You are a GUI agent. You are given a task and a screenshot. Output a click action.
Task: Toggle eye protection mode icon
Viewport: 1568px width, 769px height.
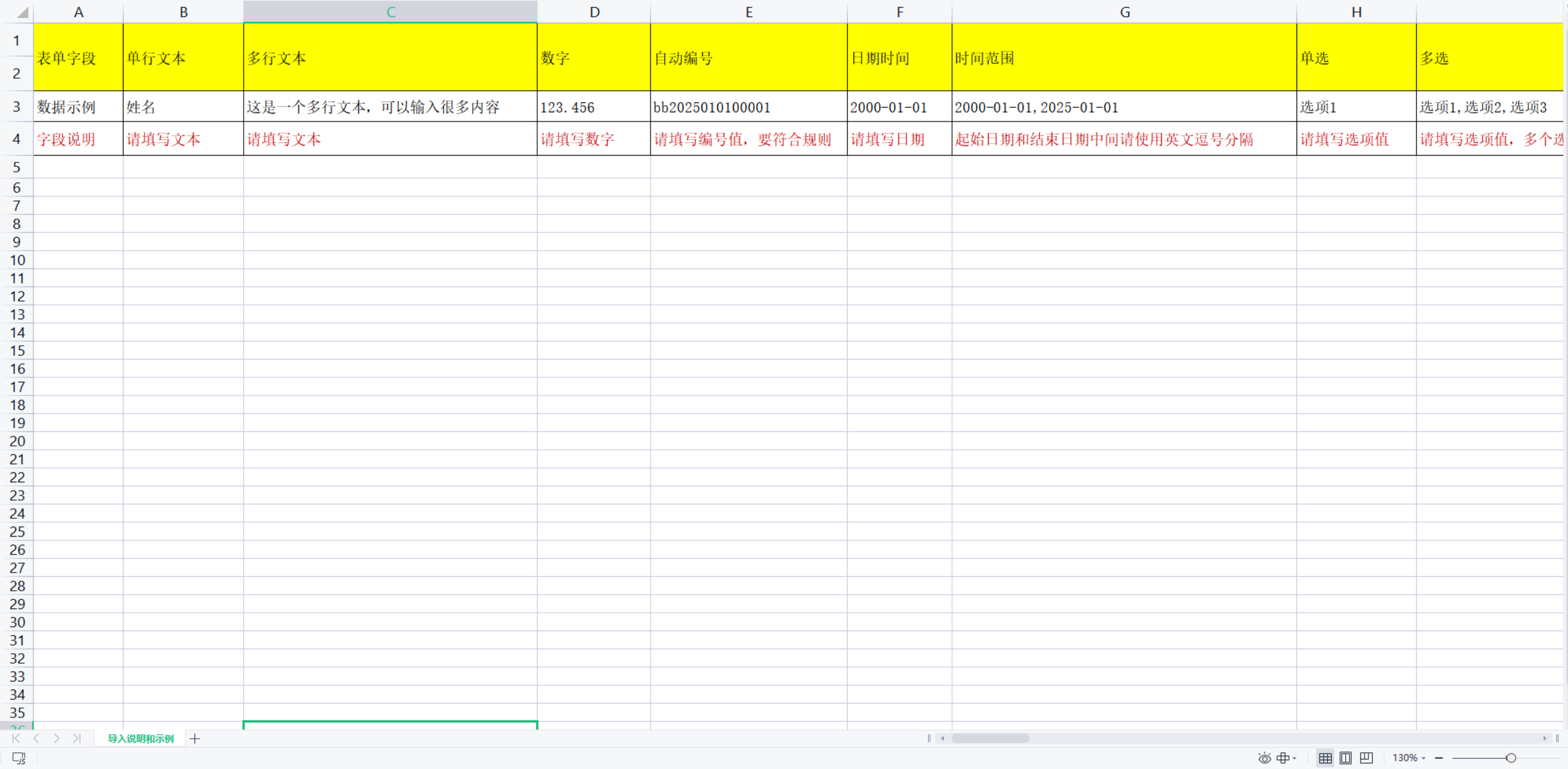pyautogui.click(x=1264, y=758)
